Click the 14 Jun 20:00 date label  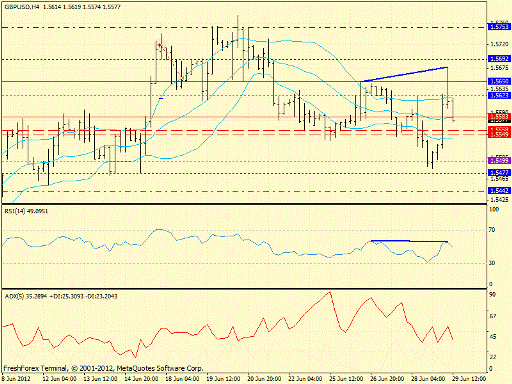[142, 379]
